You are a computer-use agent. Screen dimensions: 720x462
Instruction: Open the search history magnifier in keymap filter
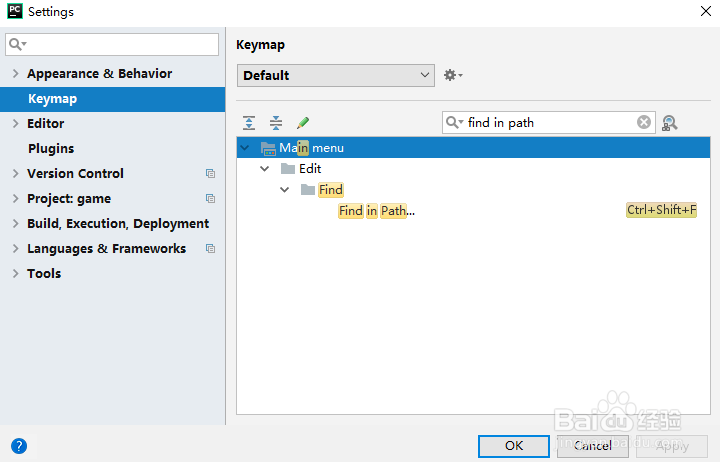coord(454,122)
